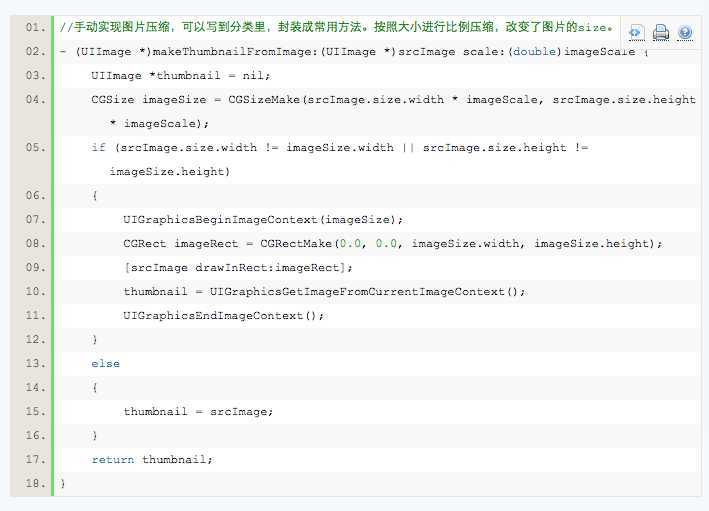The width and height of the screenshot is (709, 511).
Task: Click the 'else' keyword on line 13
Action: pos(105,364)
